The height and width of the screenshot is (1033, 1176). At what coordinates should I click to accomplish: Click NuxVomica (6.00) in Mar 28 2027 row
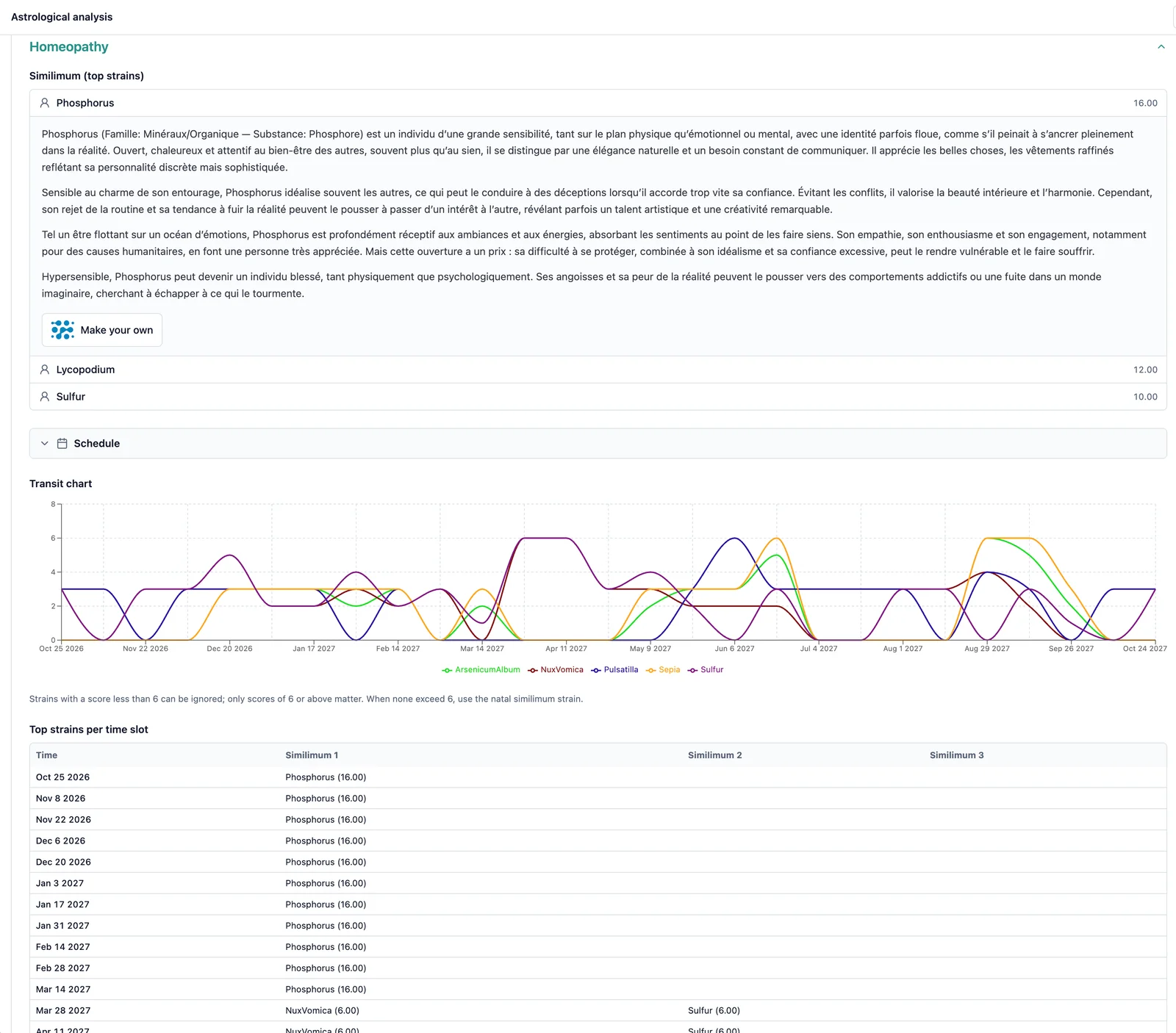point(322,1011)
